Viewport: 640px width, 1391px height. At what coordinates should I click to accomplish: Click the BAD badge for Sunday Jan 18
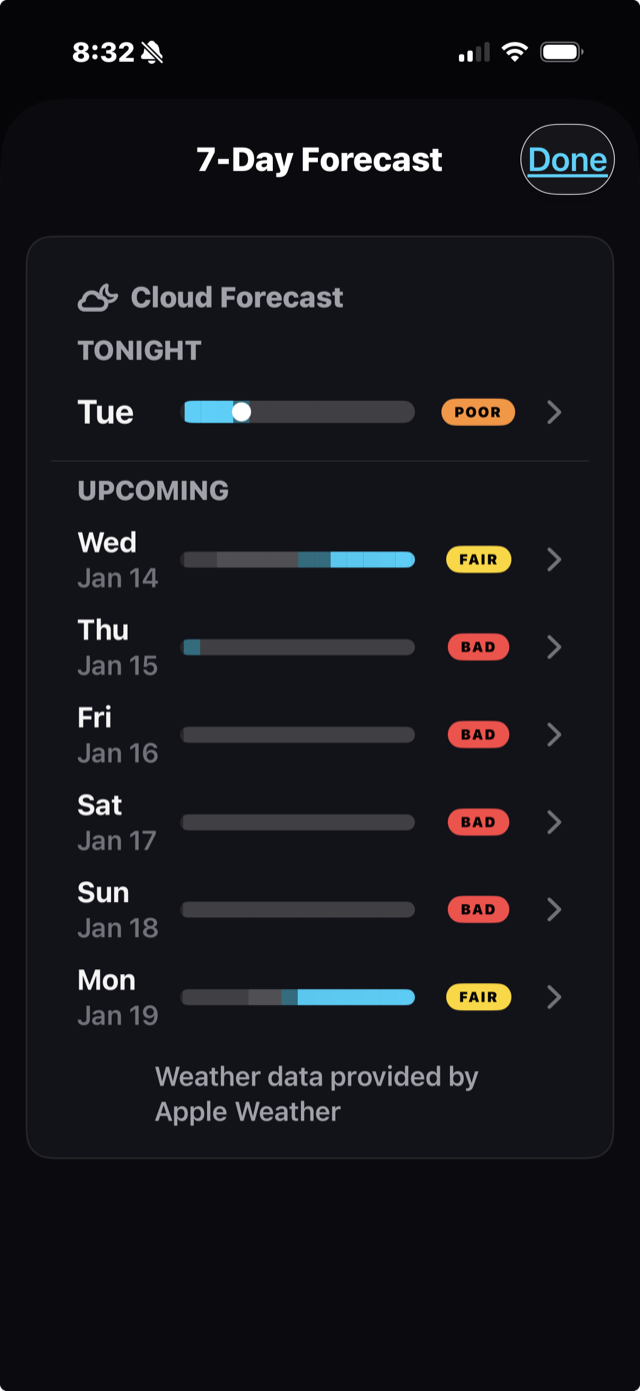[x=478, y=909]
